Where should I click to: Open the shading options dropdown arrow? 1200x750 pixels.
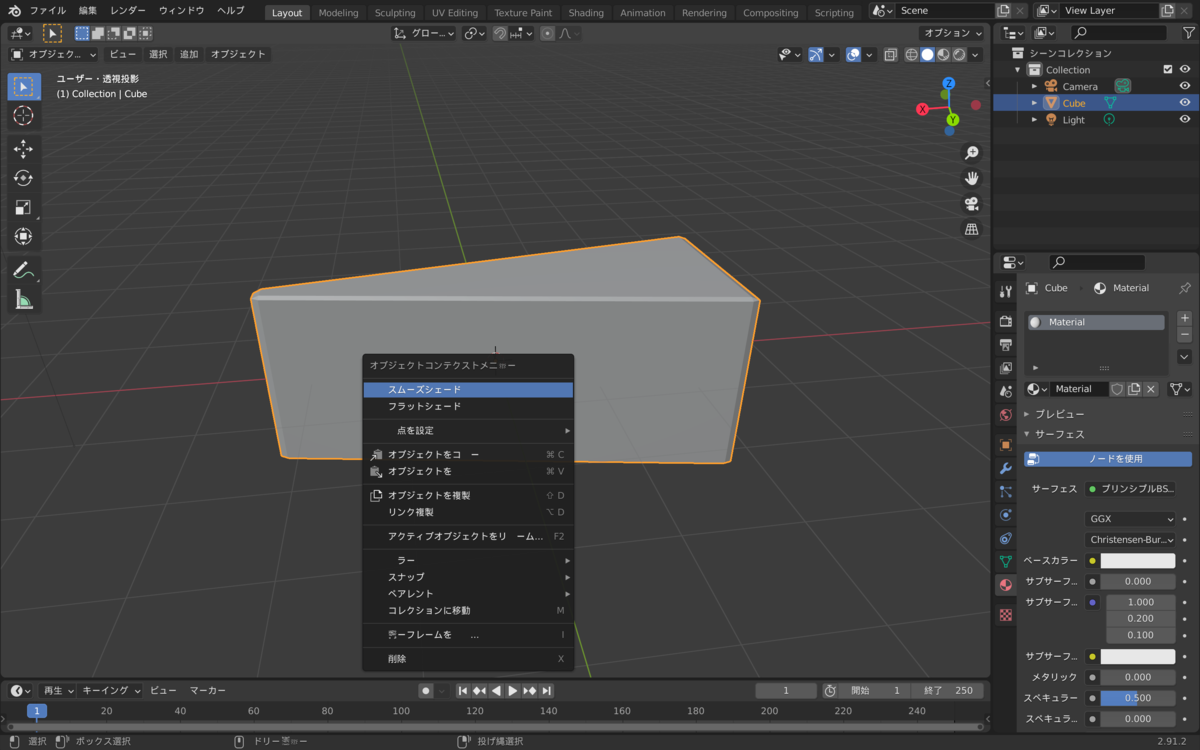[976, 55]
